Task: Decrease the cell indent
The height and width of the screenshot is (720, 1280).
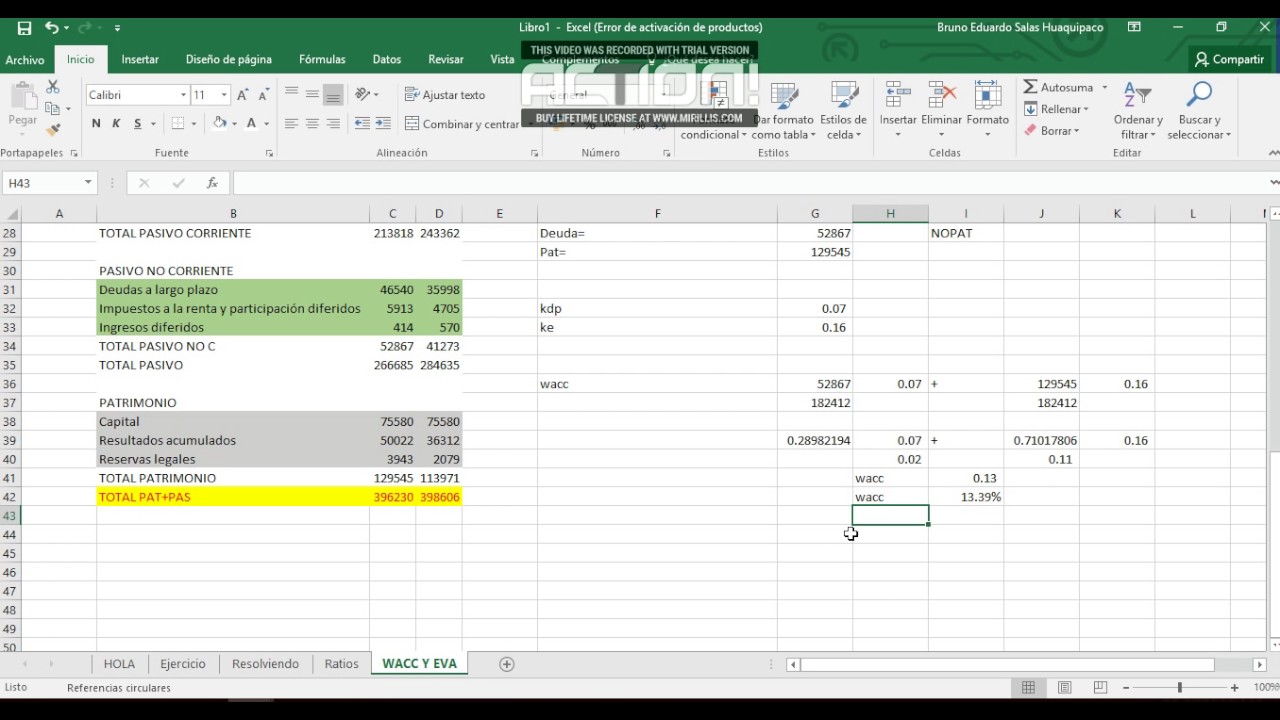Action: point(362,123)
